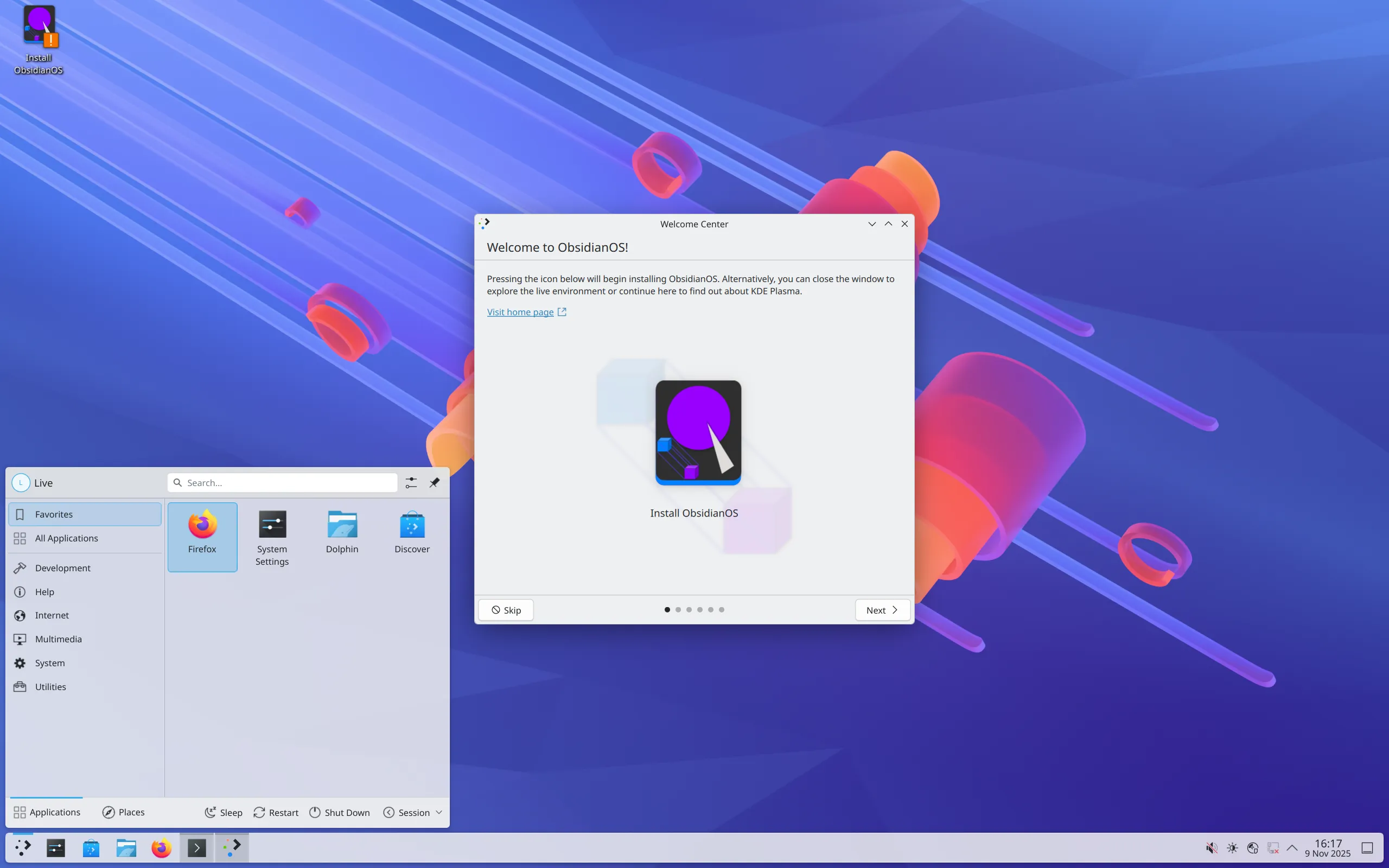Open Discover from the taskbar
This screenshot has height=868, width=1389.
point(91,847)
